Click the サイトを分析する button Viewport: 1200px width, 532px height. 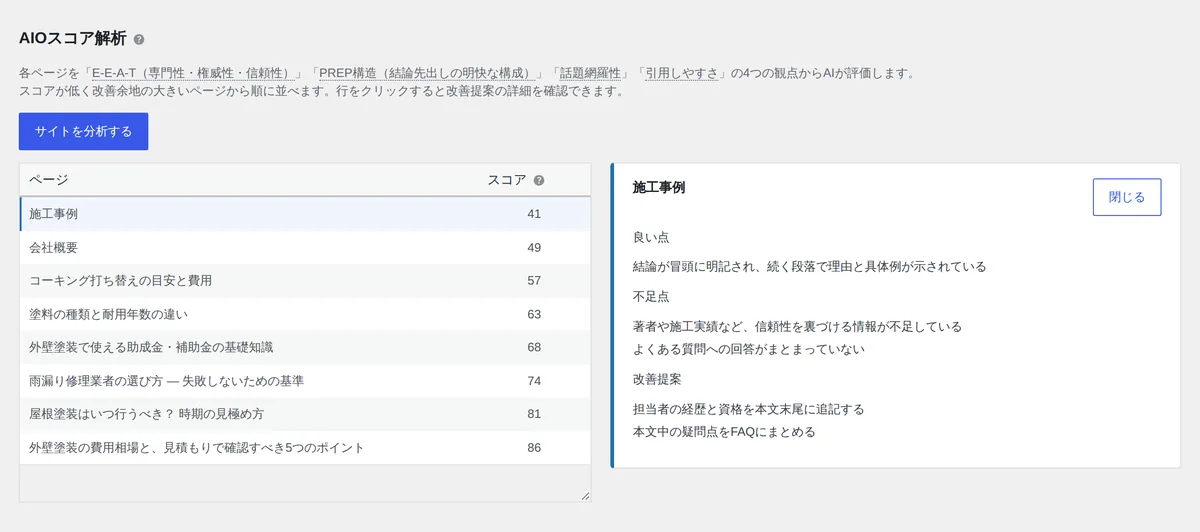pos(83,132)
